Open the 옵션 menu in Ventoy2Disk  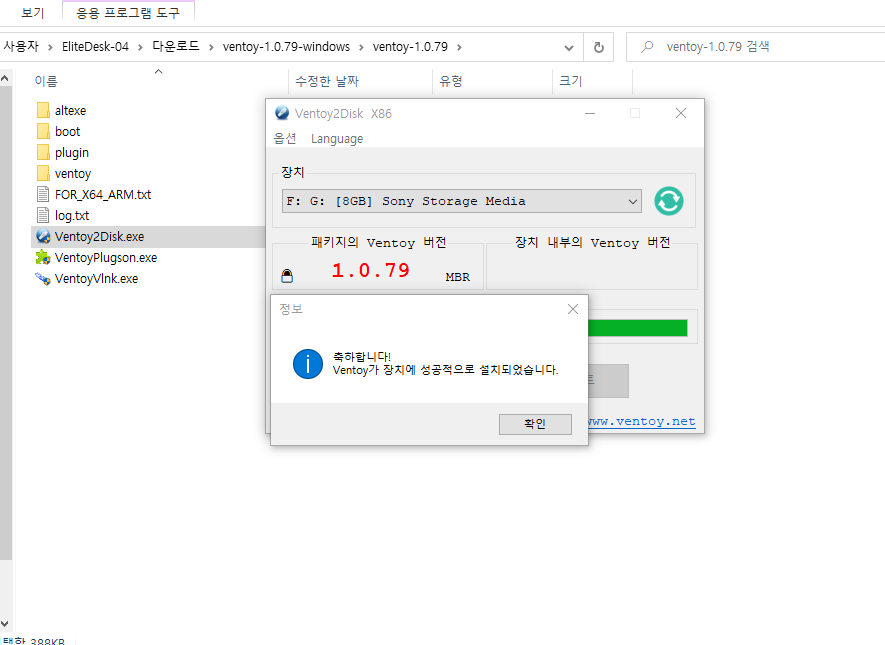pos(285,139)
